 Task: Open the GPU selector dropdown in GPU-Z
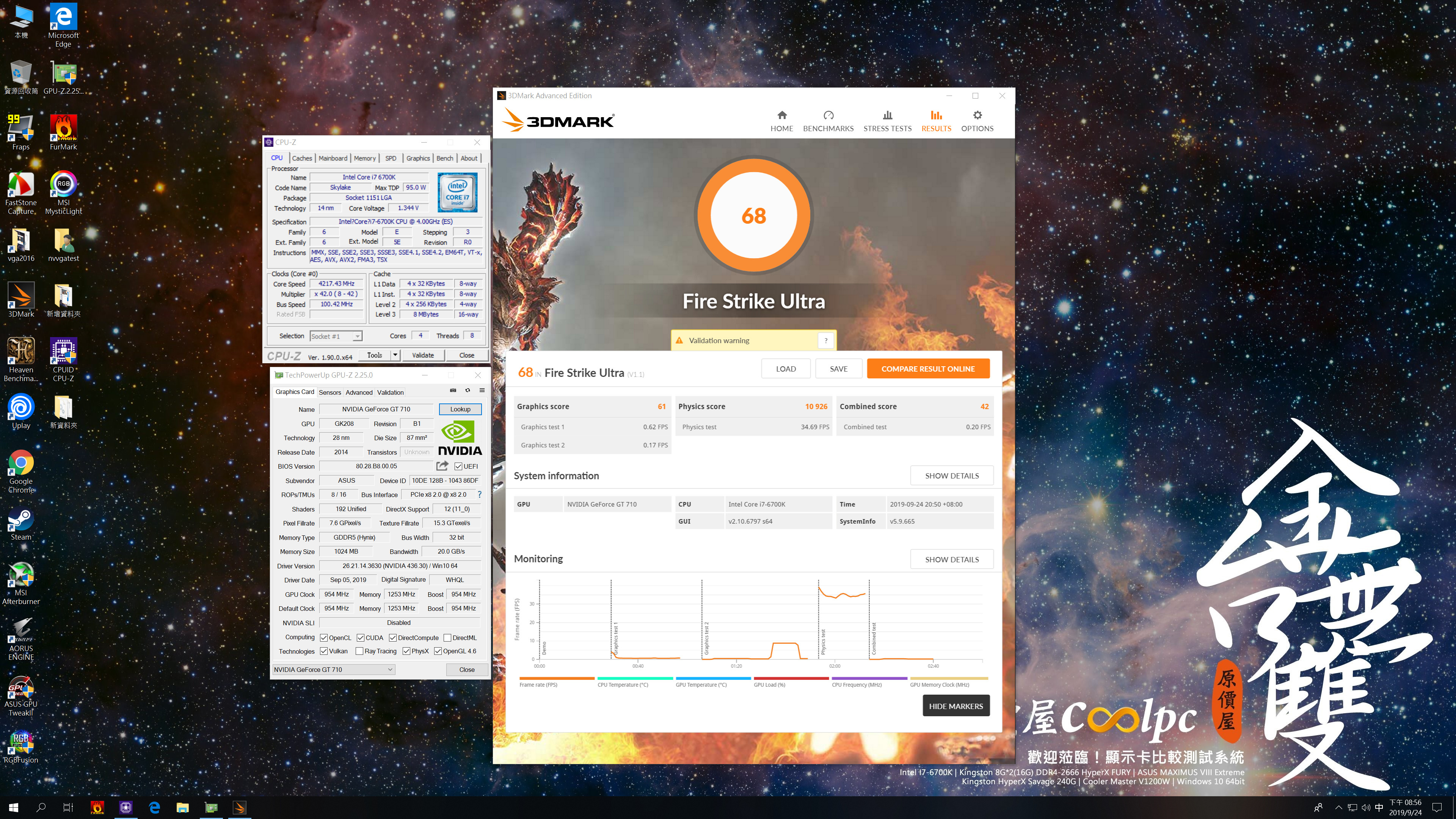334,669
